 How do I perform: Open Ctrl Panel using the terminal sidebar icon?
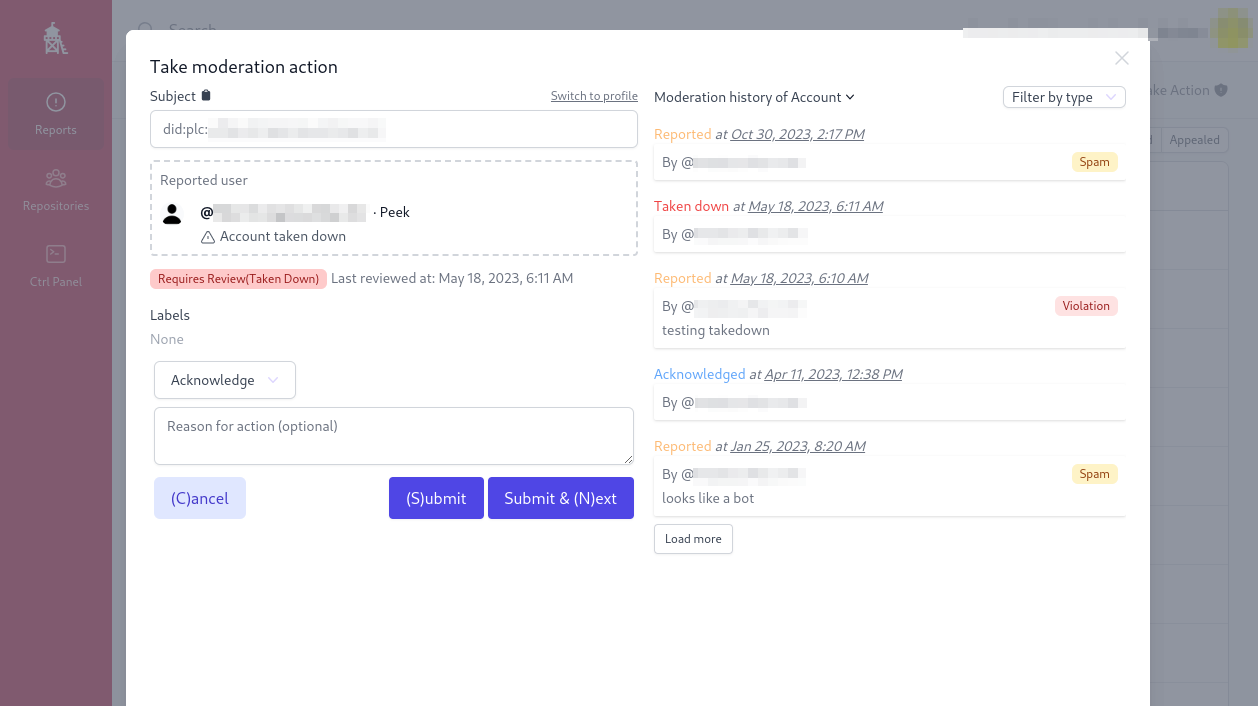[55, 255]
